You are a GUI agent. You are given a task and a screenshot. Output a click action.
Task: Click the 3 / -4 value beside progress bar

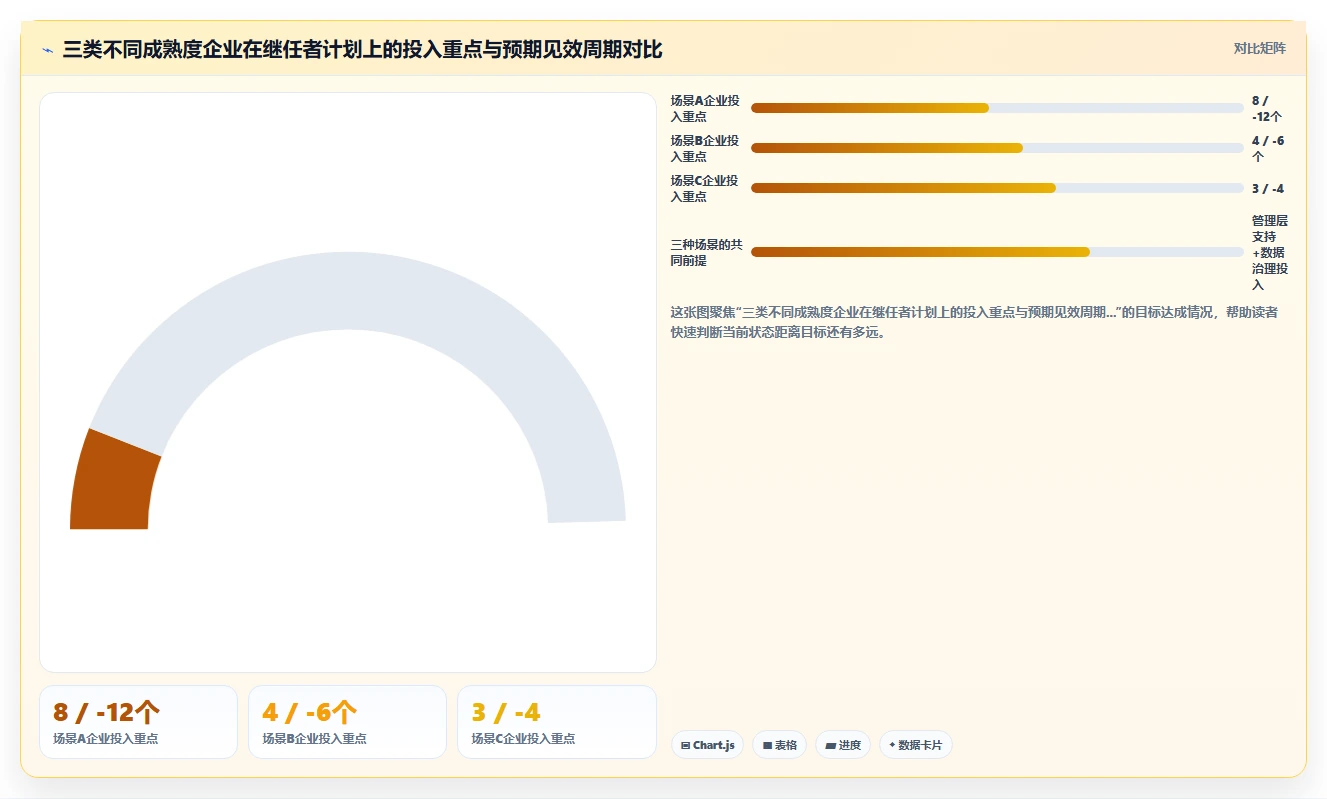[x=1268, y=188]
